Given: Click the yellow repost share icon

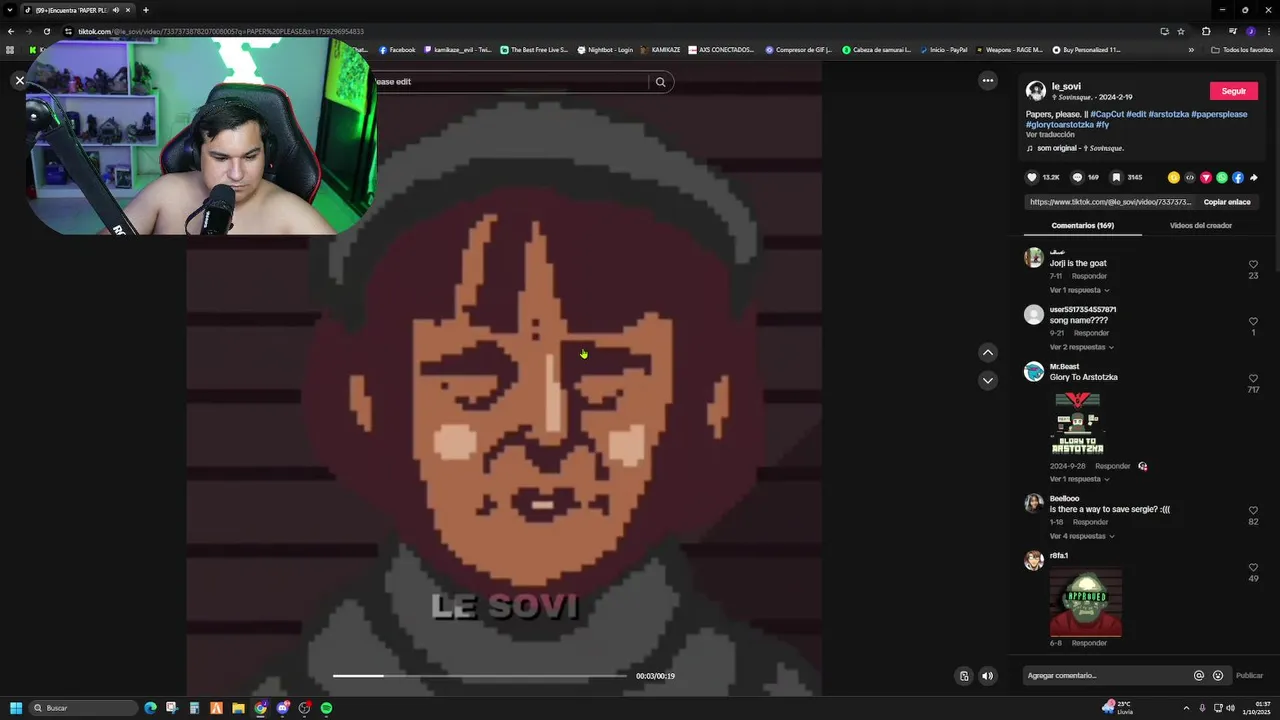Looking at the screenshot, I should click(x=1174, y=177).
